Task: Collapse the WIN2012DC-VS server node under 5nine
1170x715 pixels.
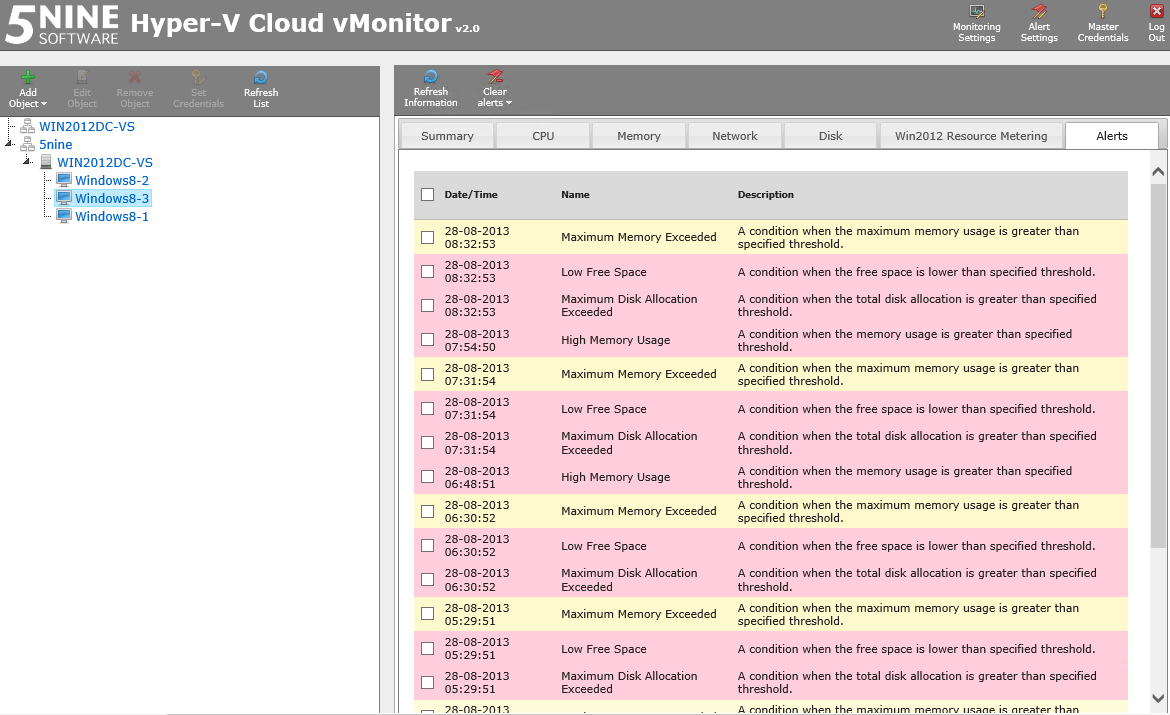Action: 27,161
